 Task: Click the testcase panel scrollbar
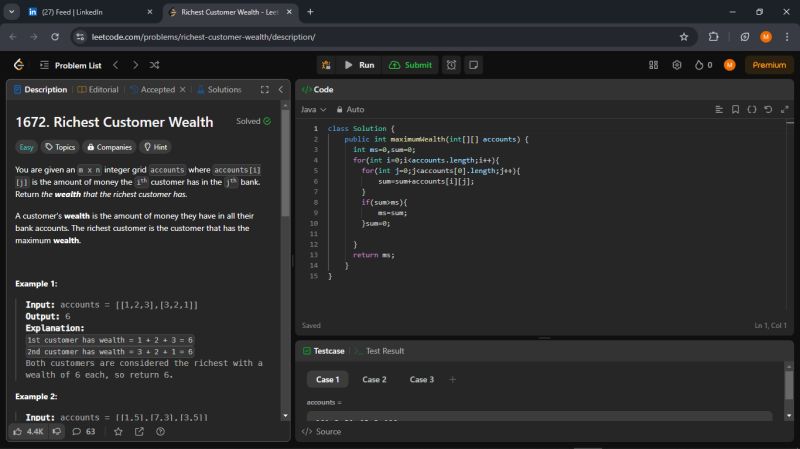point(789,386)
